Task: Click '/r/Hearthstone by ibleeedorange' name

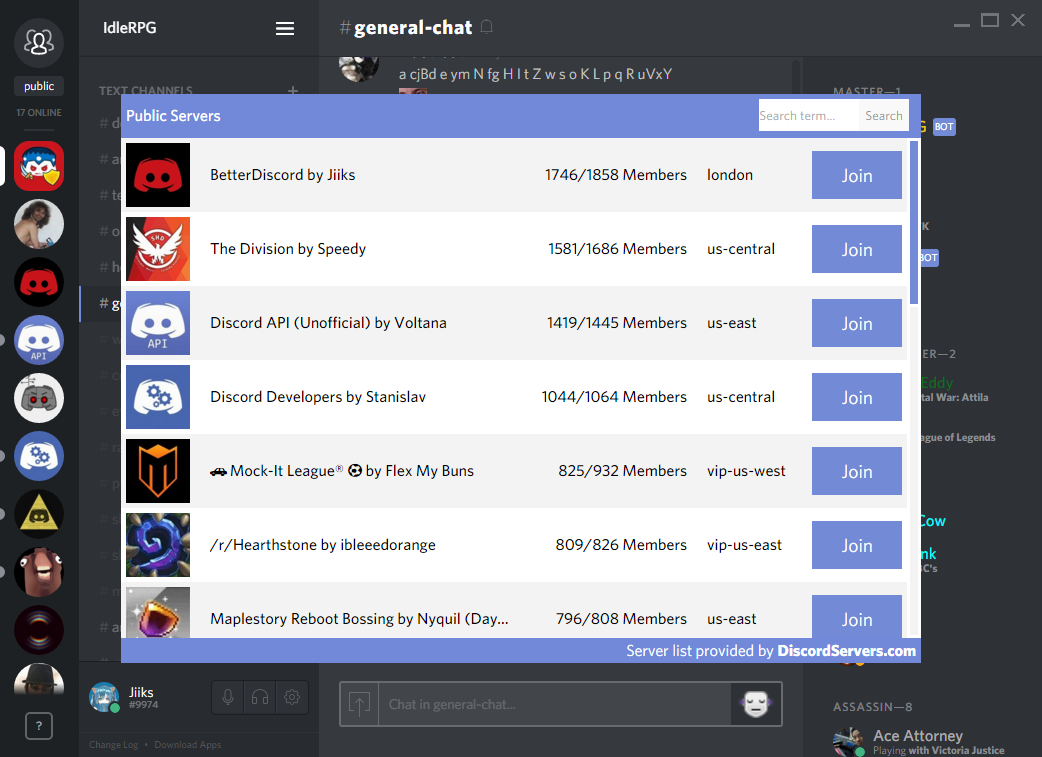Action: click(x=323, y=545)
